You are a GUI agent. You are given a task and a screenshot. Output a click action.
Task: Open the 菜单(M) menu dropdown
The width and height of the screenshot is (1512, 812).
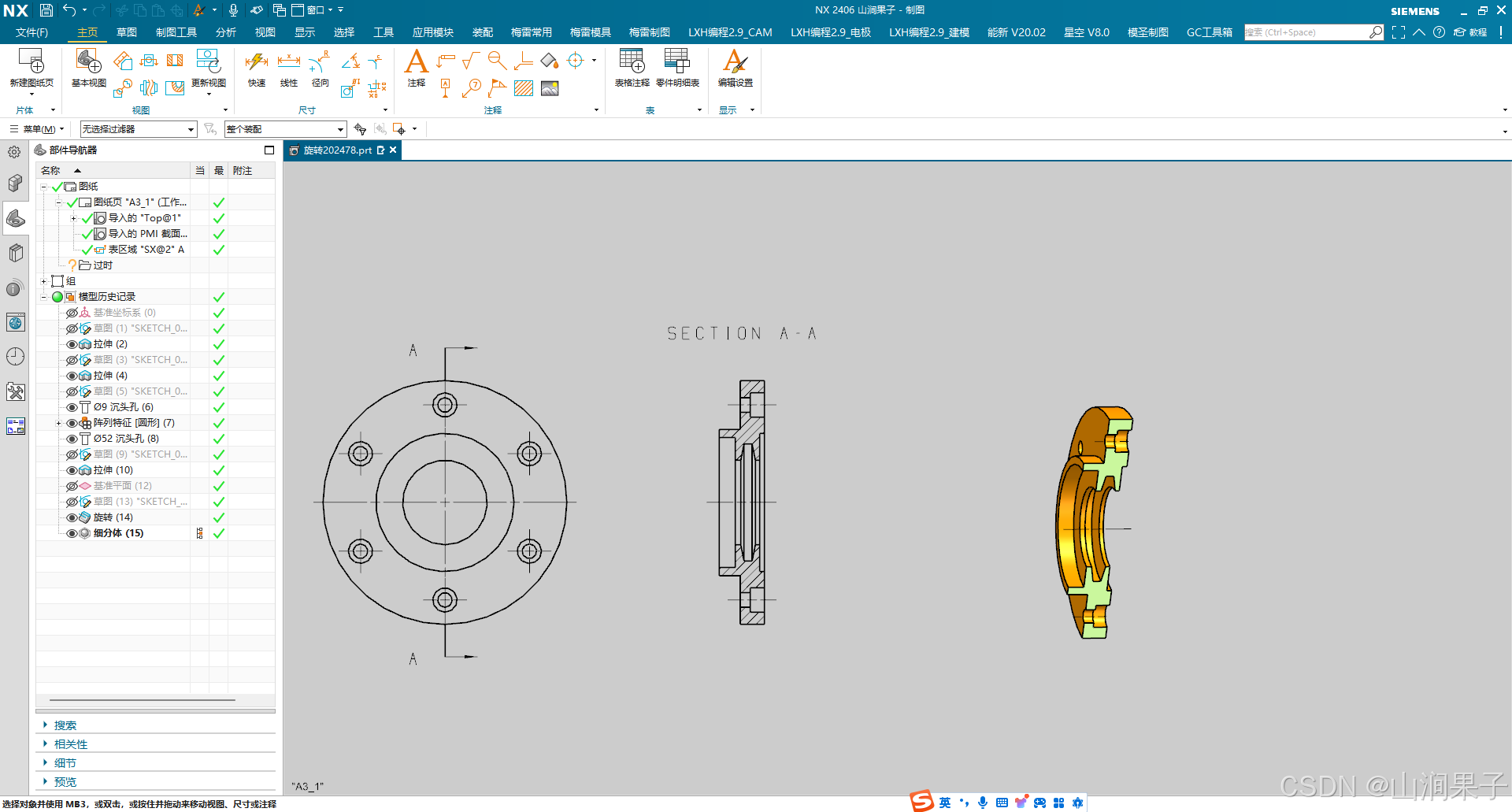37,129
